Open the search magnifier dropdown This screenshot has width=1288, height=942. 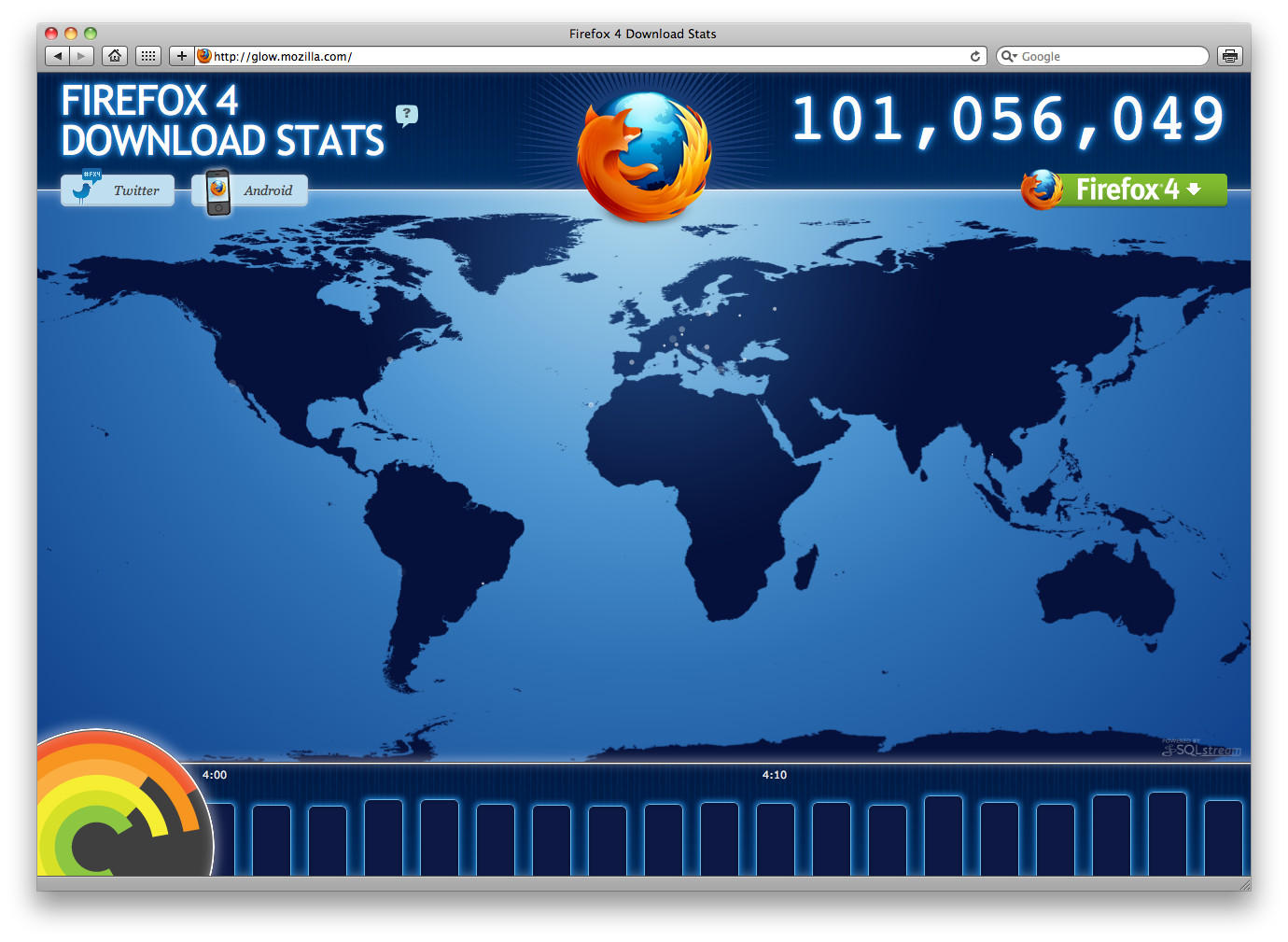(1008, 56)
